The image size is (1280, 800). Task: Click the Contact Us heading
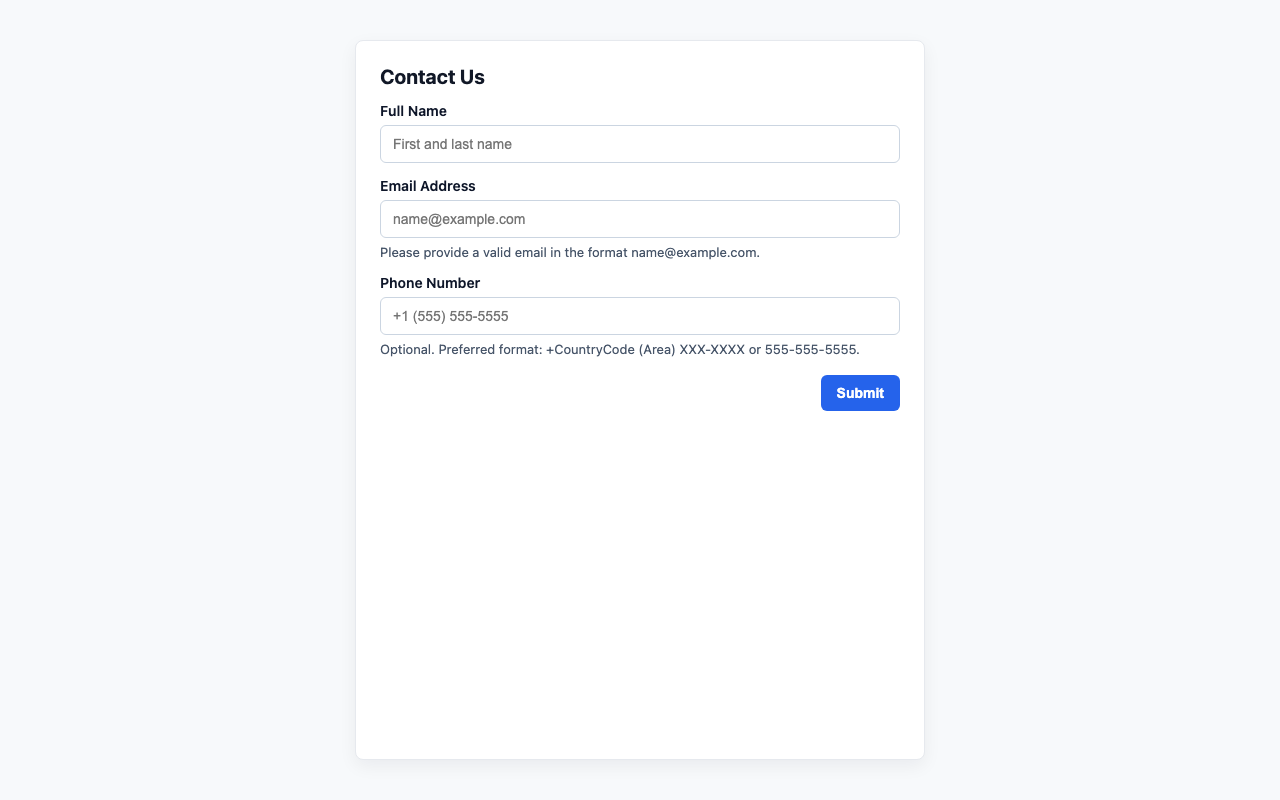(432, 77)
